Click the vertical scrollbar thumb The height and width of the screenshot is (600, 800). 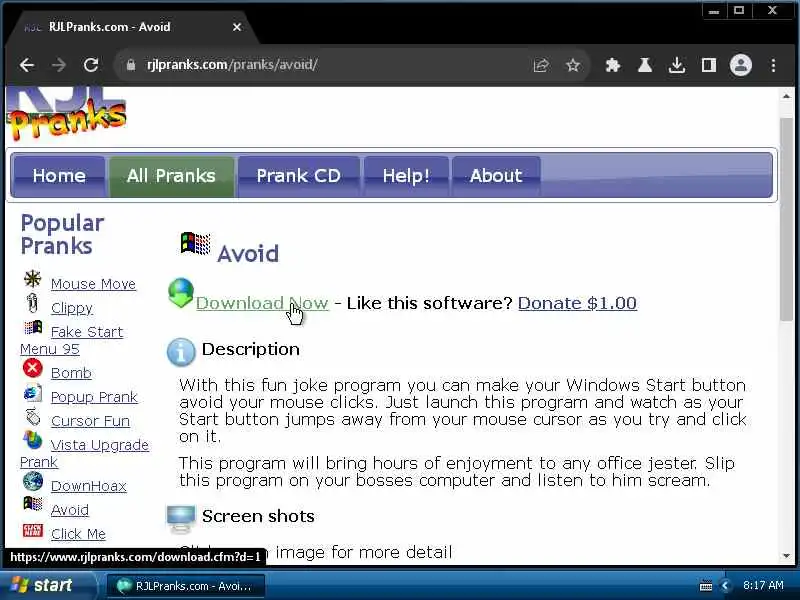(786, 219)
